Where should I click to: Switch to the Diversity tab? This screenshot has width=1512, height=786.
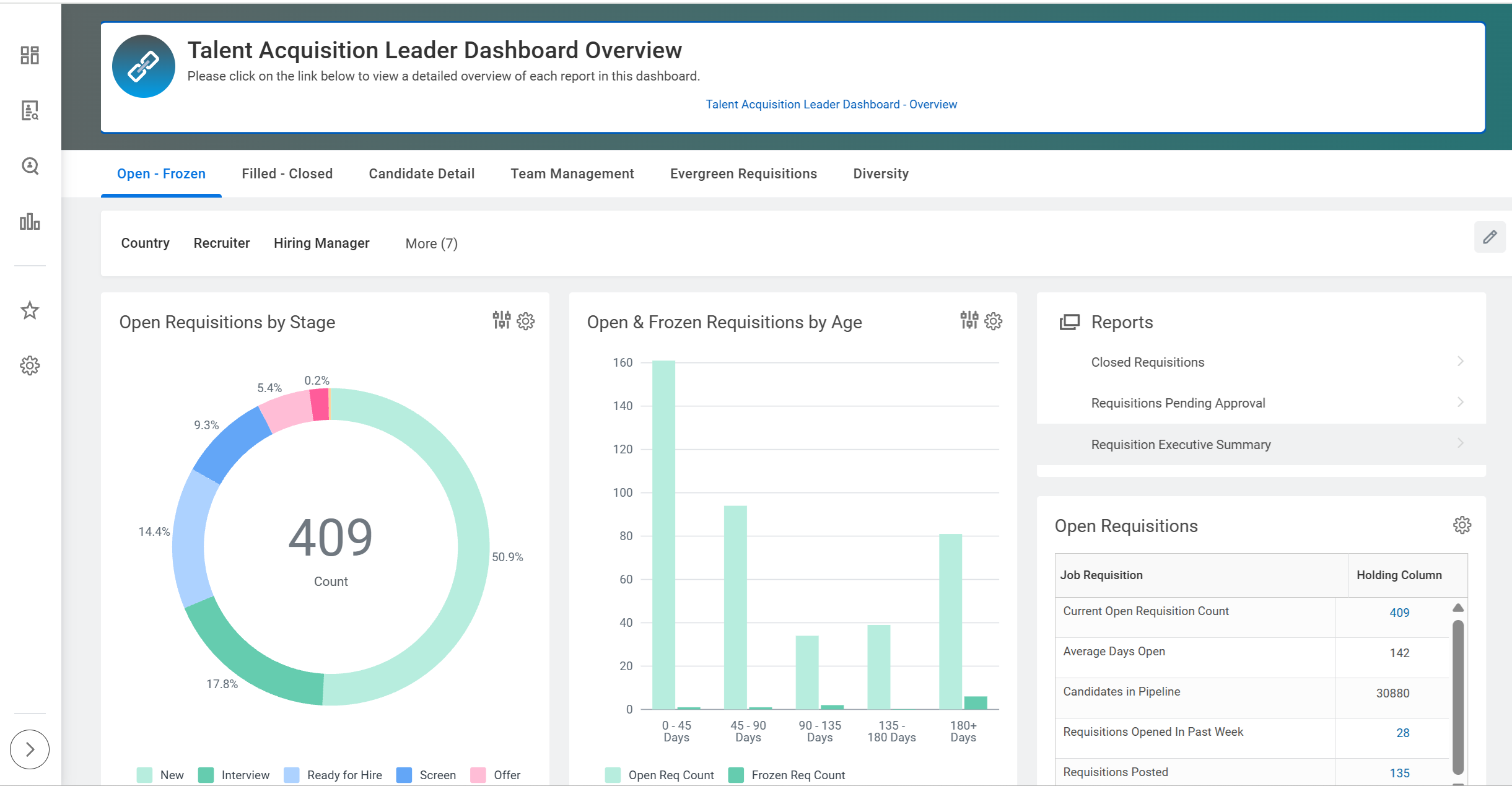point(880,173)
